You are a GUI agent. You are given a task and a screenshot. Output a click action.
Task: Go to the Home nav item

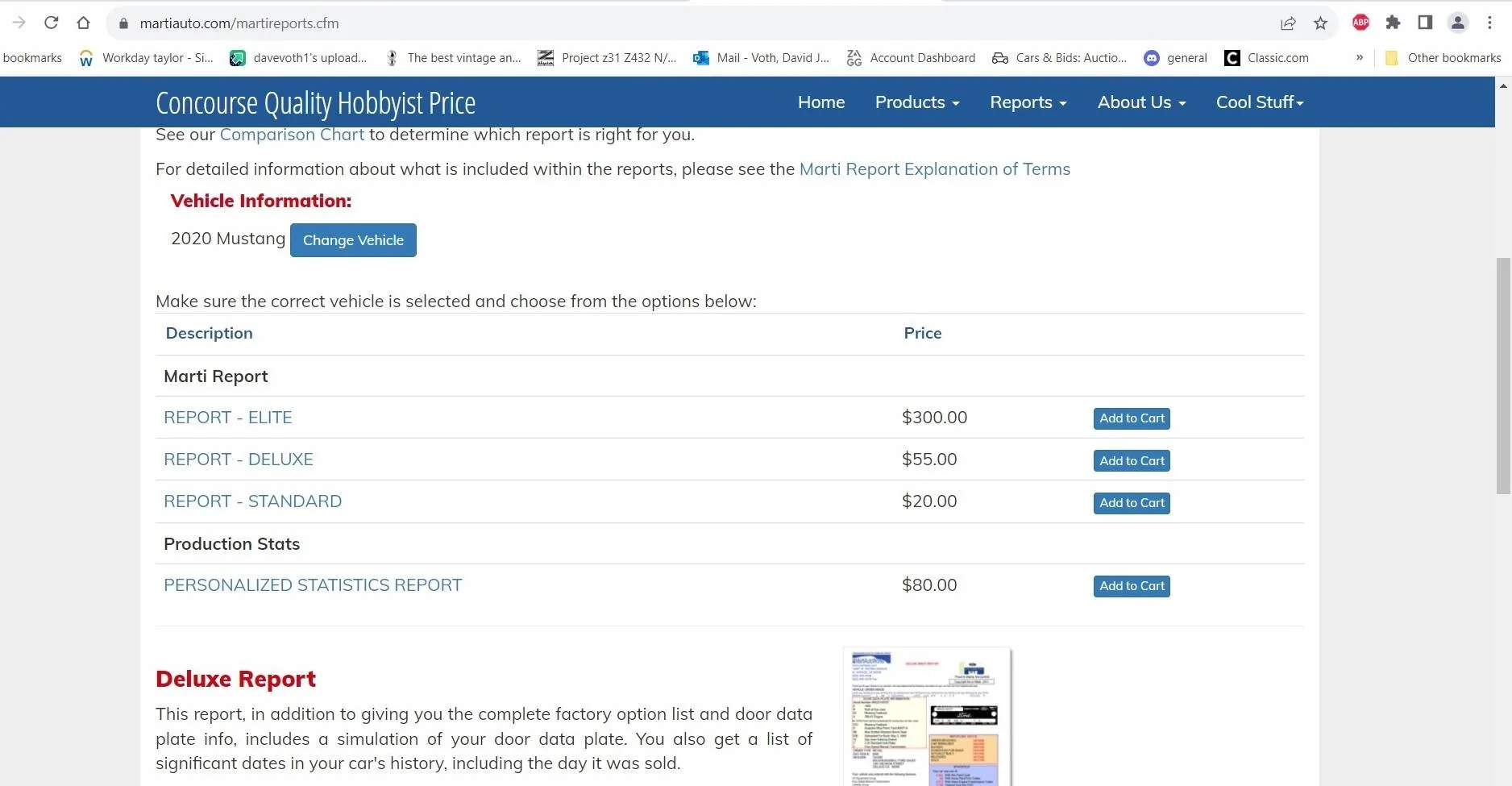click(x=821, y=102)
